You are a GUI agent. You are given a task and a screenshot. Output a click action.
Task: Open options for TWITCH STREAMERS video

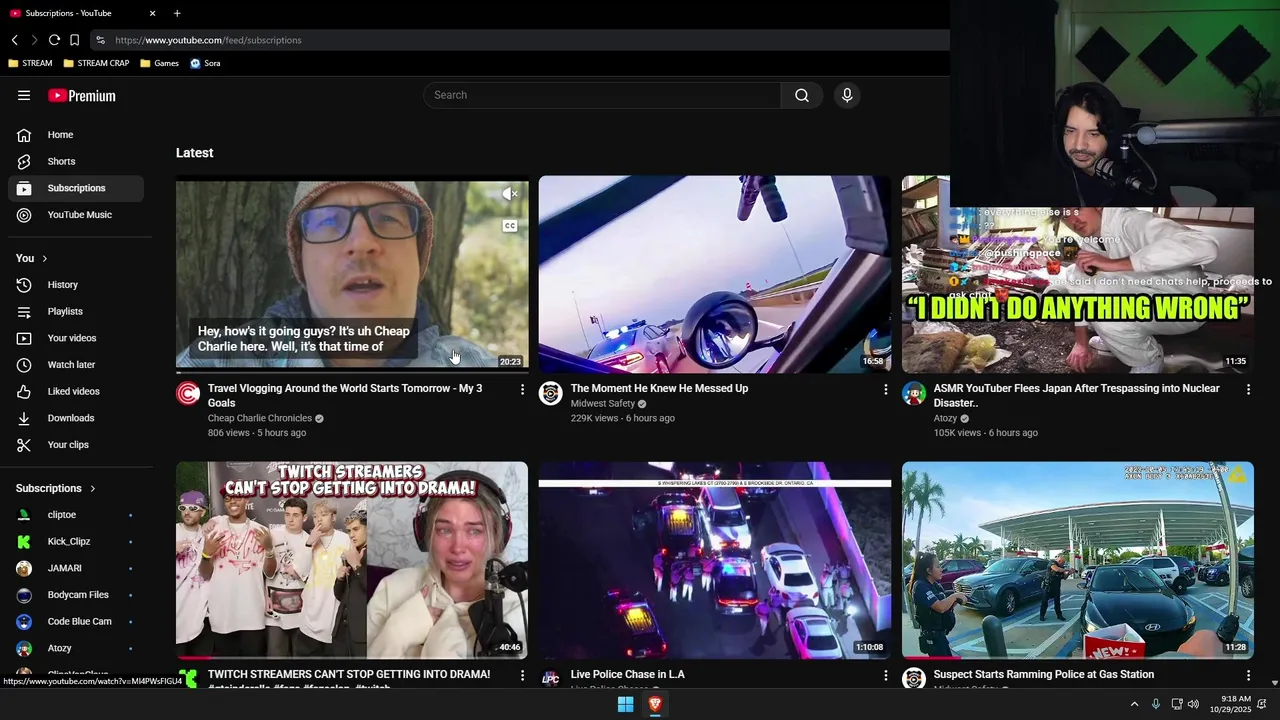point(522,676)
